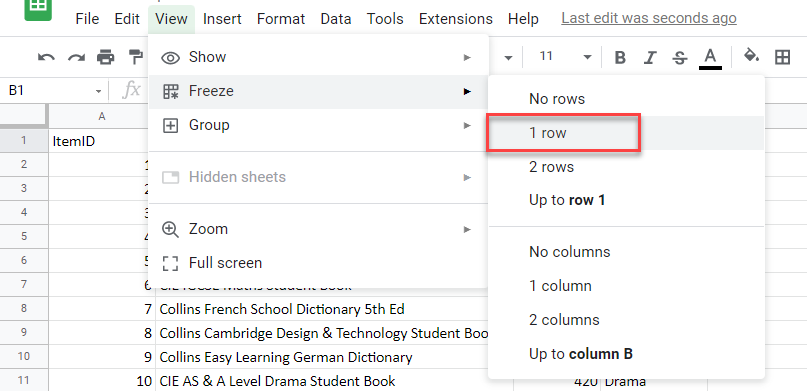Open the Text color picker
807x391 pixels.
pos(710,58)
